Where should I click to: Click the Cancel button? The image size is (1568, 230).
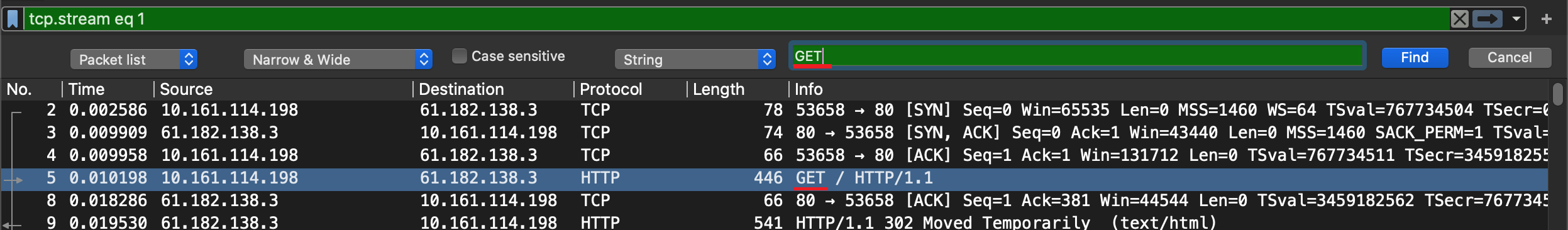1510,58
